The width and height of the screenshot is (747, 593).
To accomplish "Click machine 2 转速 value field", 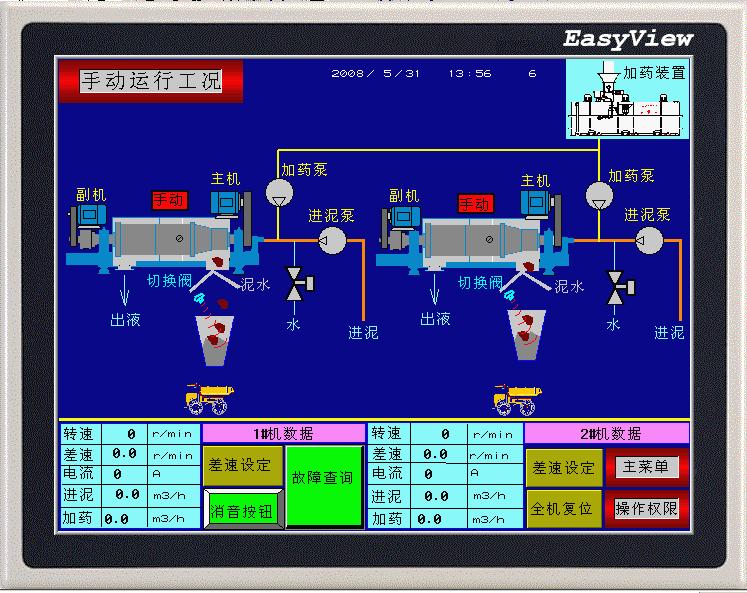I will point(439,434).
